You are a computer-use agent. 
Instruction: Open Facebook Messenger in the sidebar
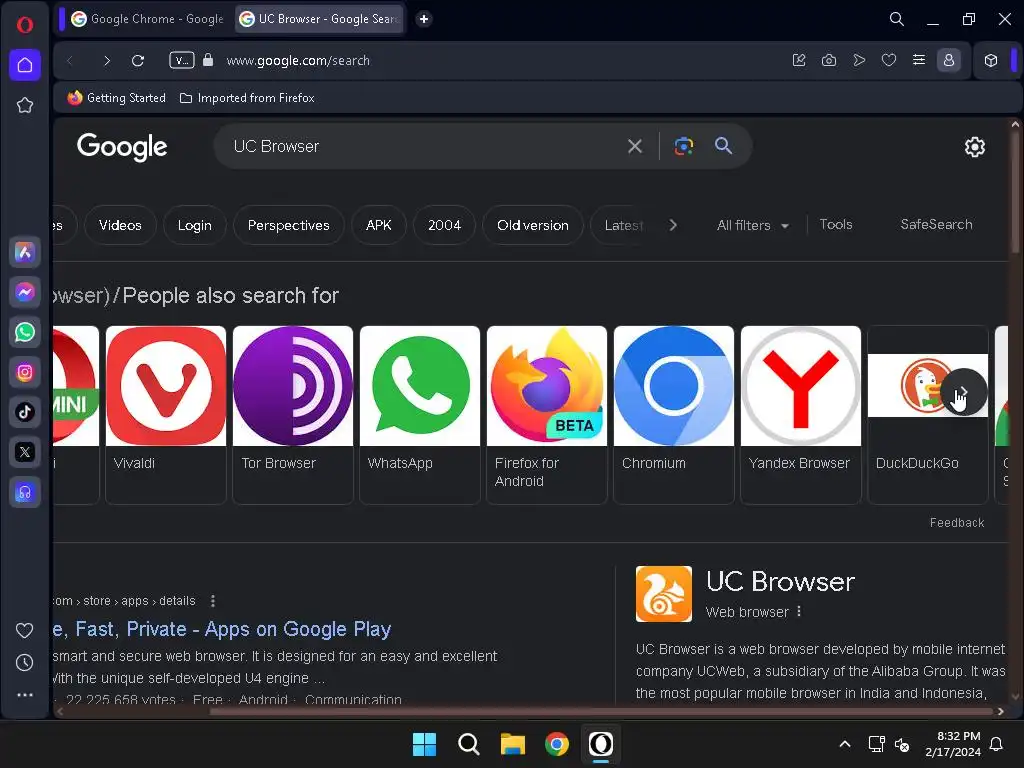coord(25,292)
